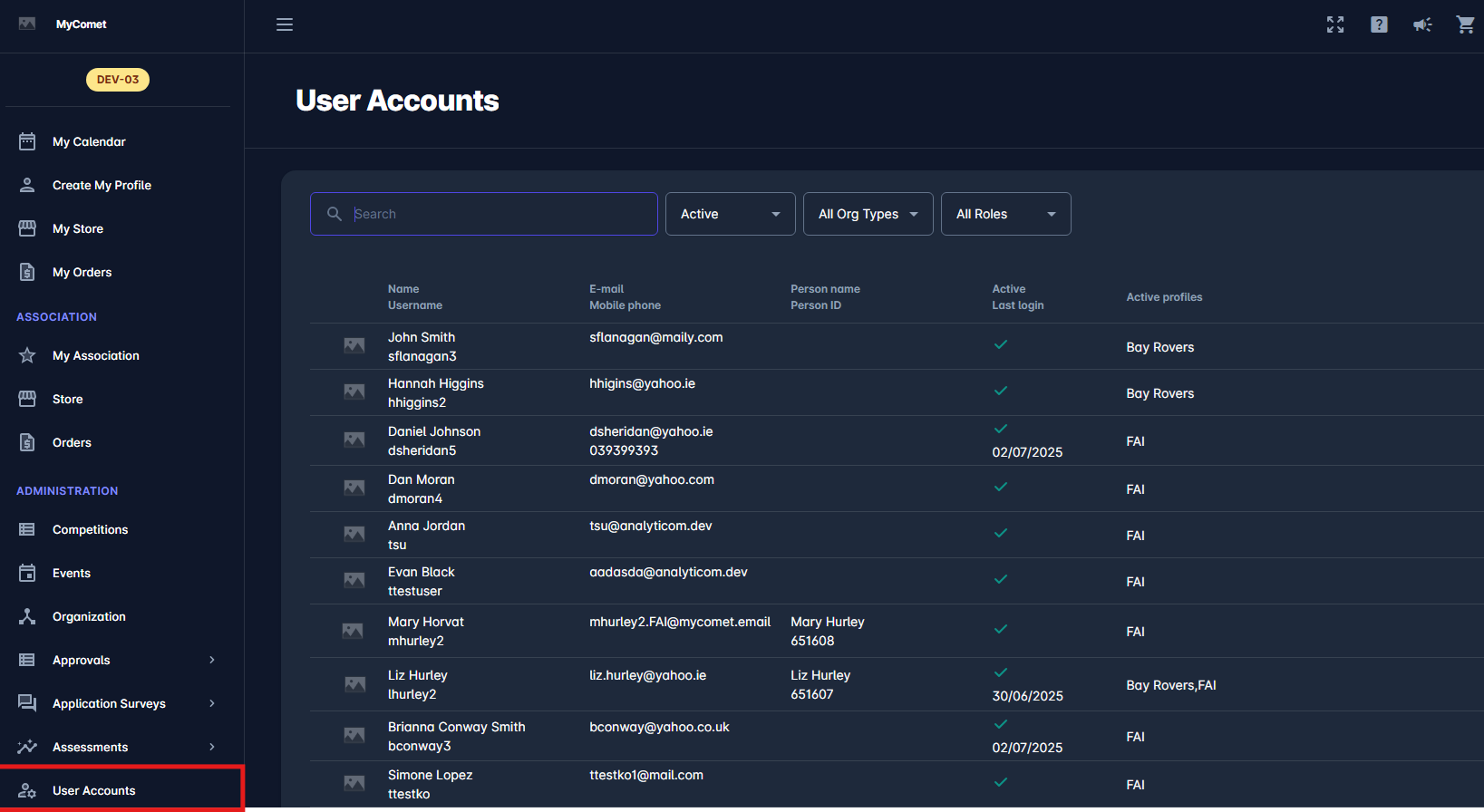Open the shopping cart icon
The width and height of the screenshot is (1484, 812).
click(1465, 24)
